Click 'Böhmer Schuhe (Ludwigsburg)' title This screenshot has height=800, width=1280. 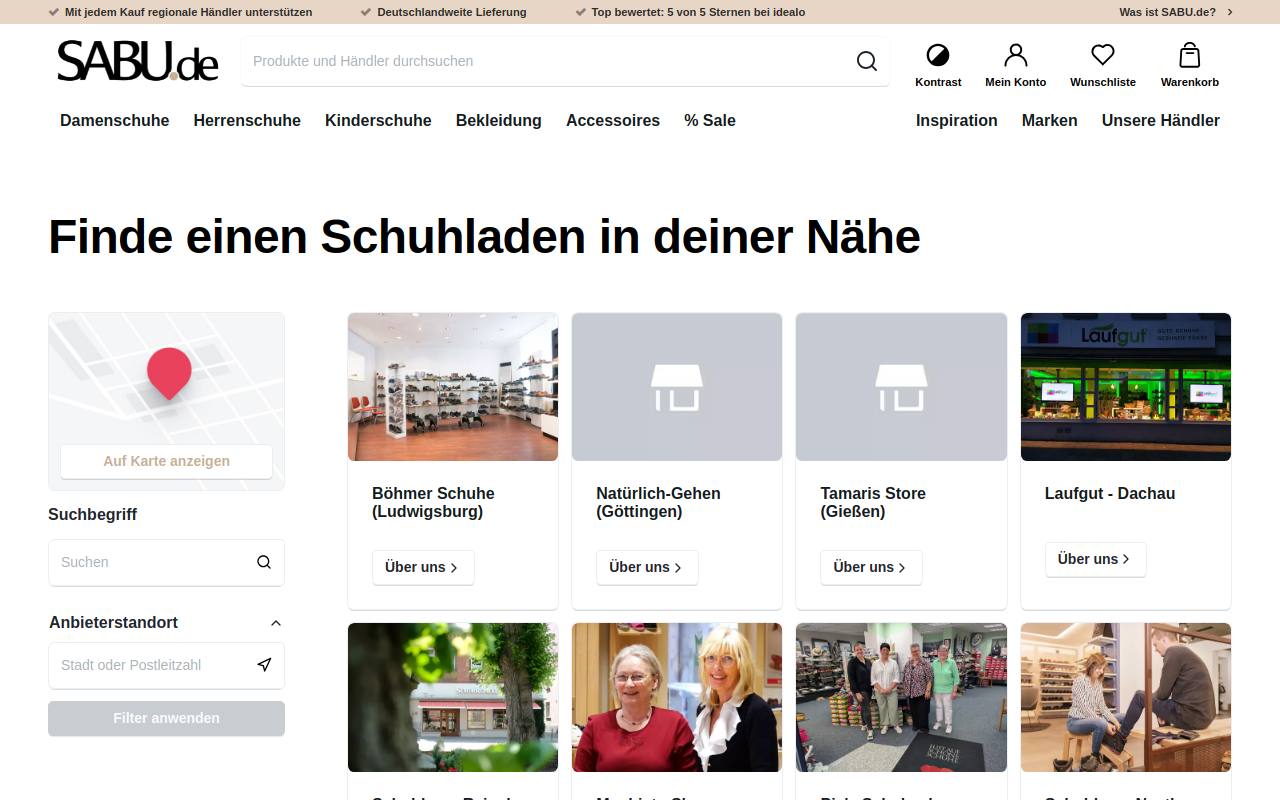click(433, 502)
